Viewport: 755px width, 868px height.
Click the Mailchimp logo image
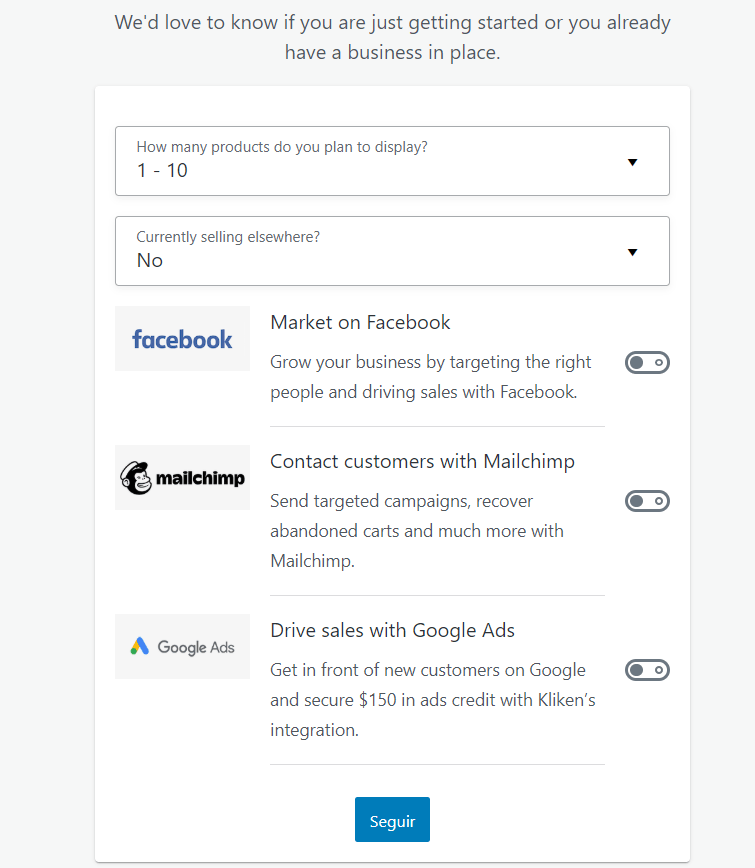(182, 478)
